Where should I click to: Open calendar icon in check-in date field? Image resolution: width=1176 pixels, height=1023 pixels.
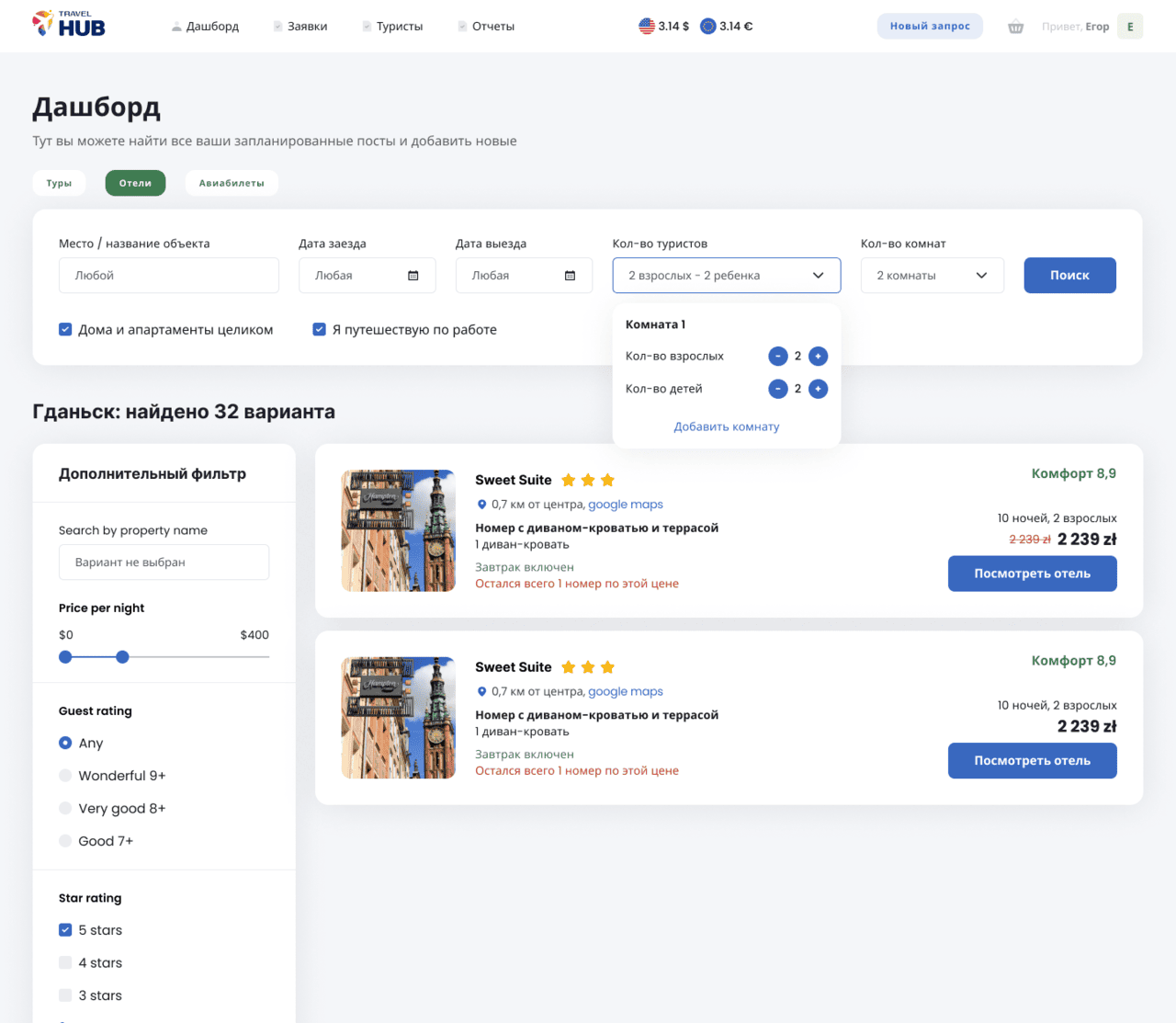413,276
